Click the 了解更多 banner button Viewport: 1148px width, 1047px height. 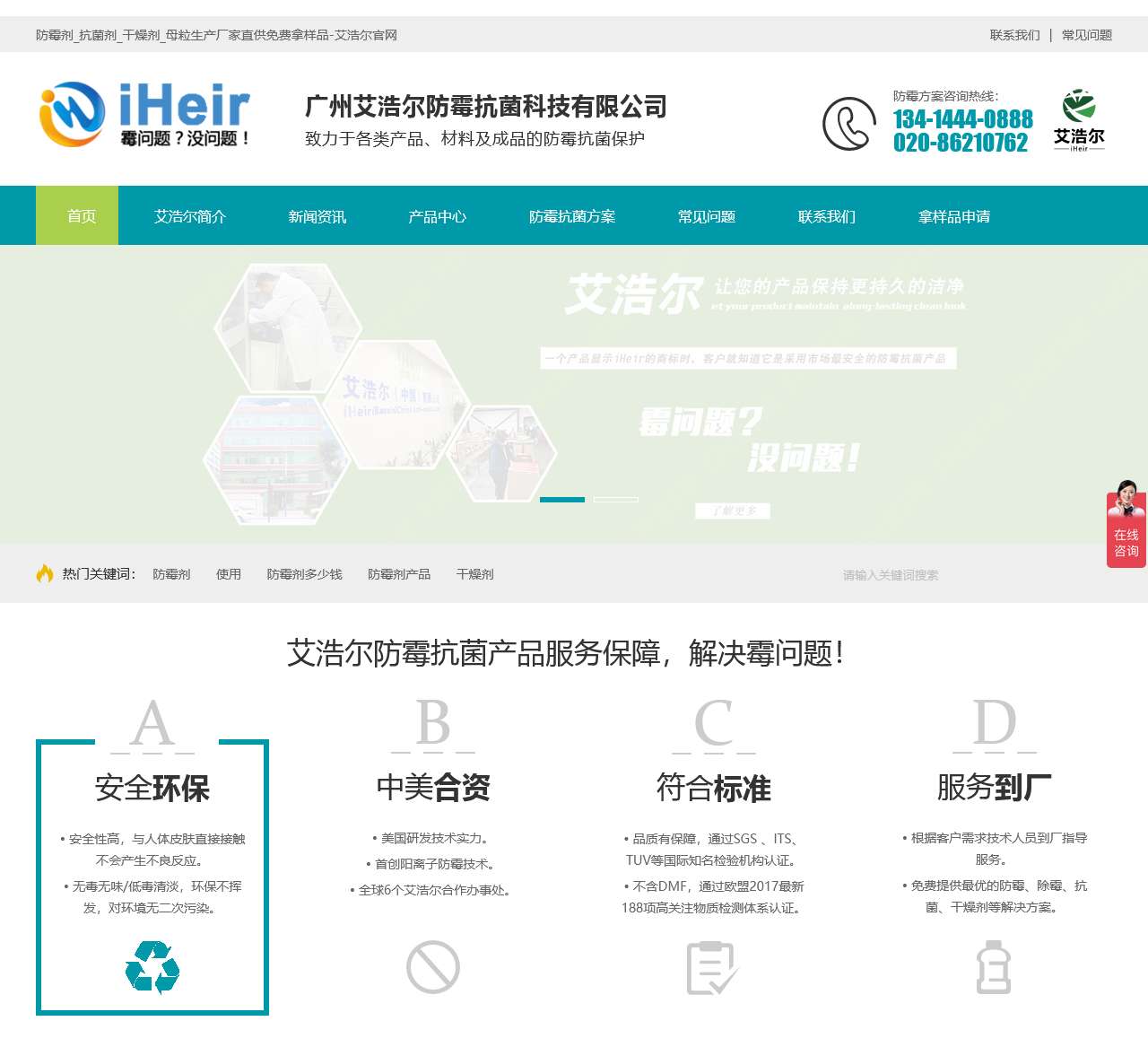click(x=733, y=510)
